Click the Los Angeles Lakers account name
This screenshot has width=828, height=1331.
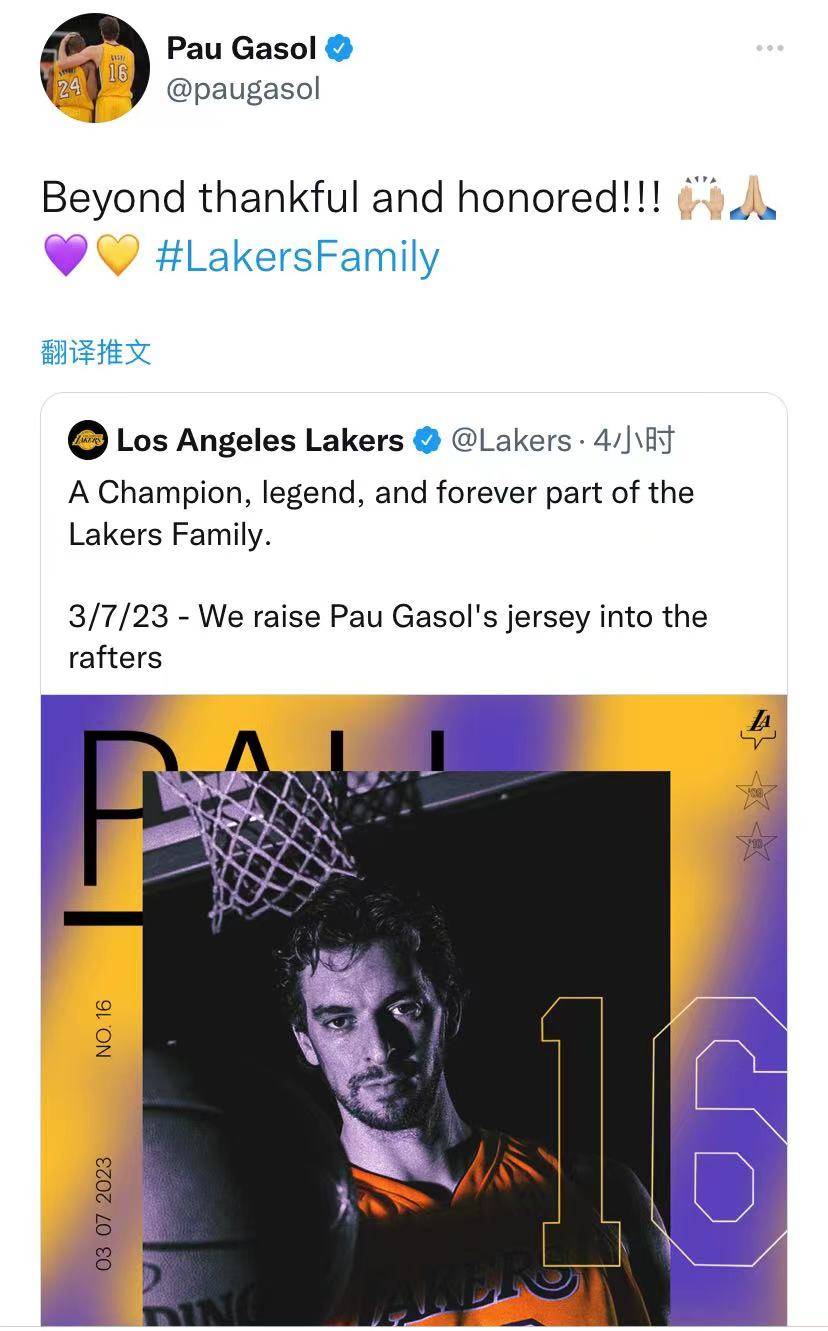pyautogui.click(x=260, y=440)
